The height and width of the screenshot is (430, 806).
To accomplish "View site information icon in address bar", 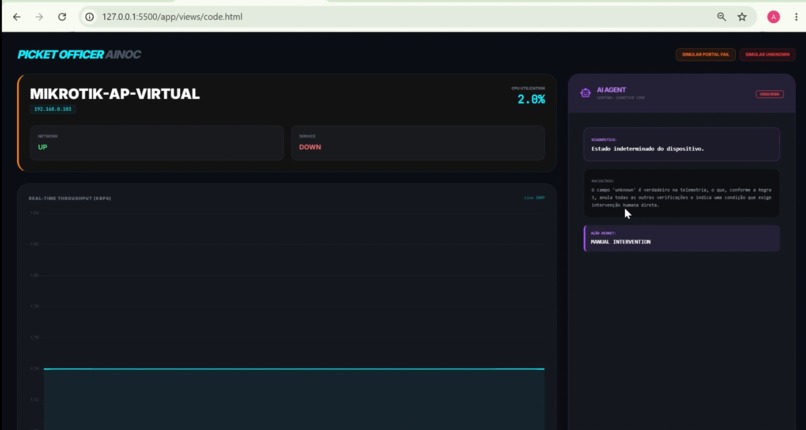I will [x=89, y=17].
